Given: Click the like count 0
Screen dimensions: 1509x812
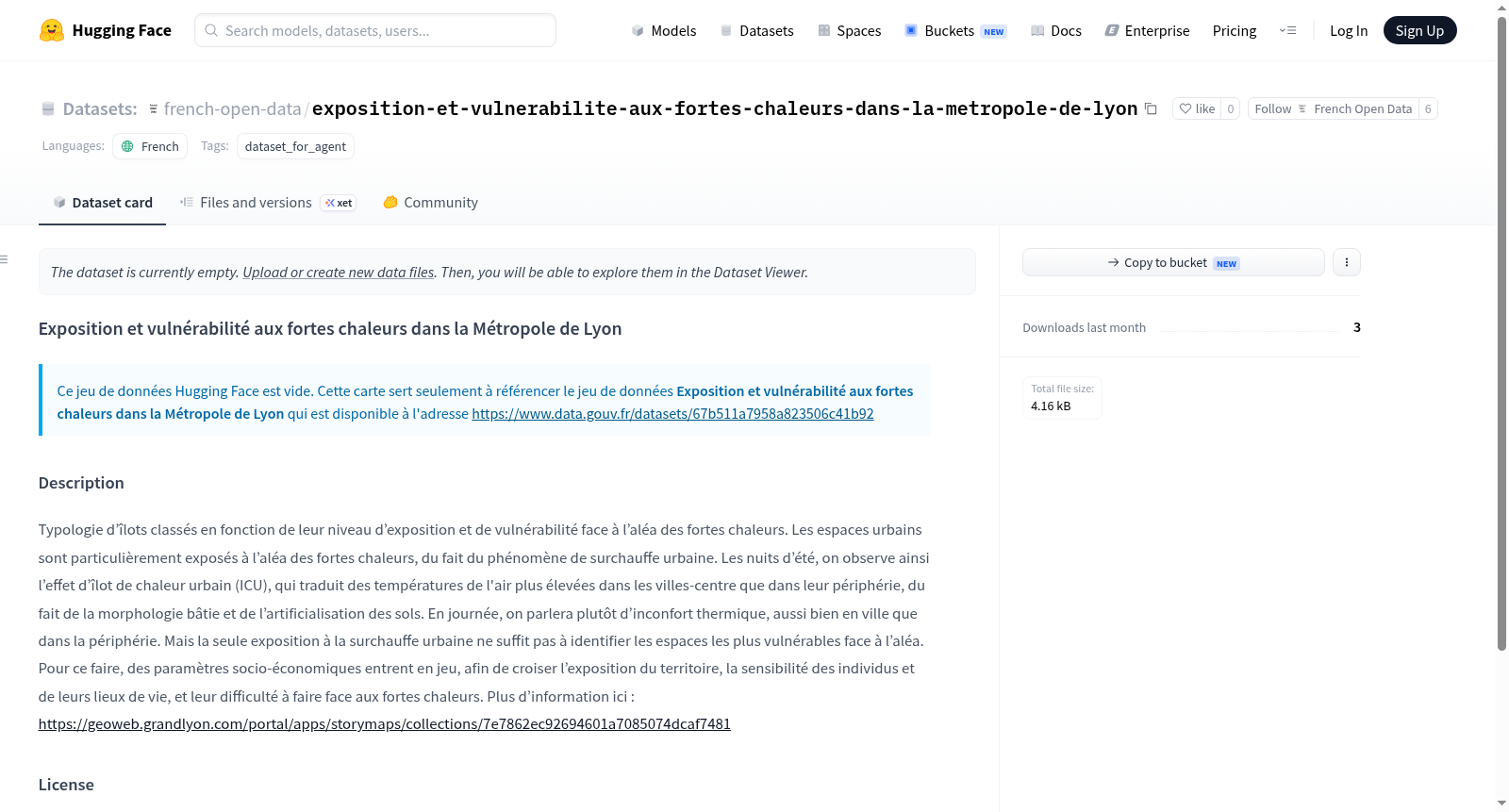Looking at the screenshot, I should (x=1231, y=108).
